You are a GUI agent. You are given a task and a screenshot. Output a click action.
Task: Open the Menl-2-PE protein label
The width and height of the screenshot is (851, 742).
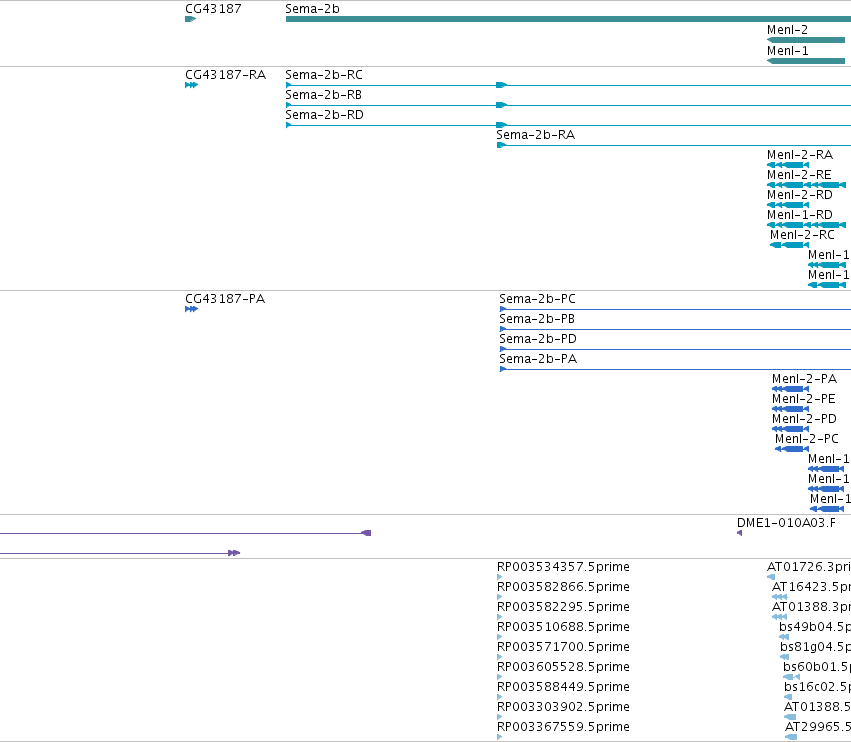[804, 399]
